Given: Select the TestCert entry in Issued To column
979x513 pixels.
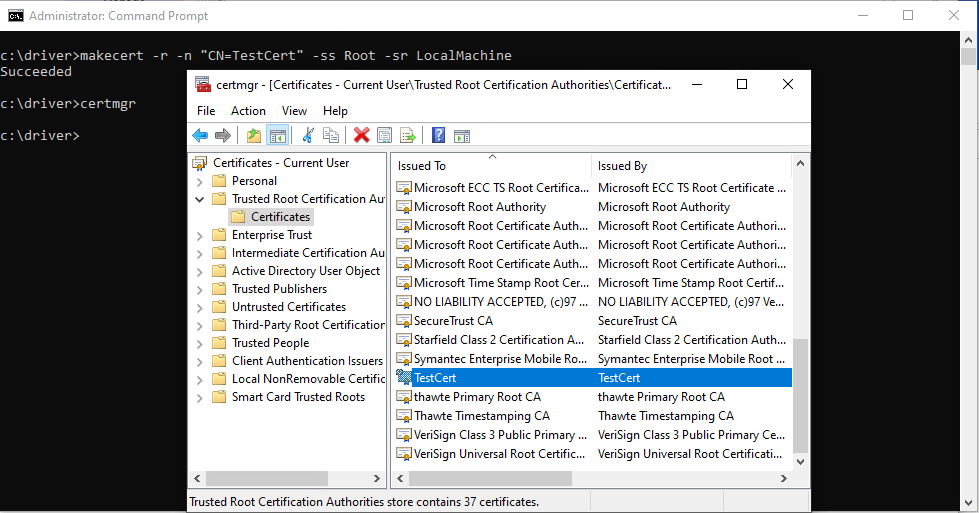Looking at the screenshot, I should coord(435,378).
